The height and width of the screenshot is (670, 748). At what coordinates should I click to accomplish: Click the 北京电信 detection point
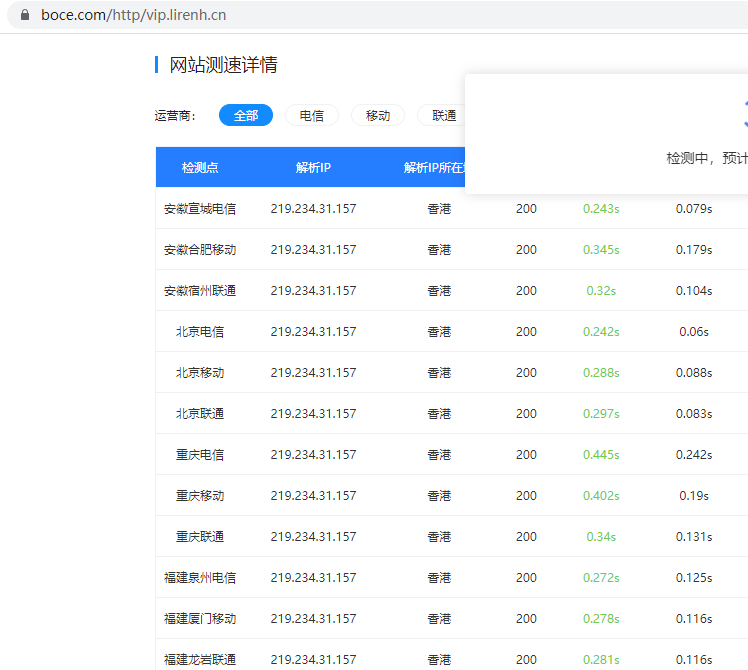(x=200, y=332)
